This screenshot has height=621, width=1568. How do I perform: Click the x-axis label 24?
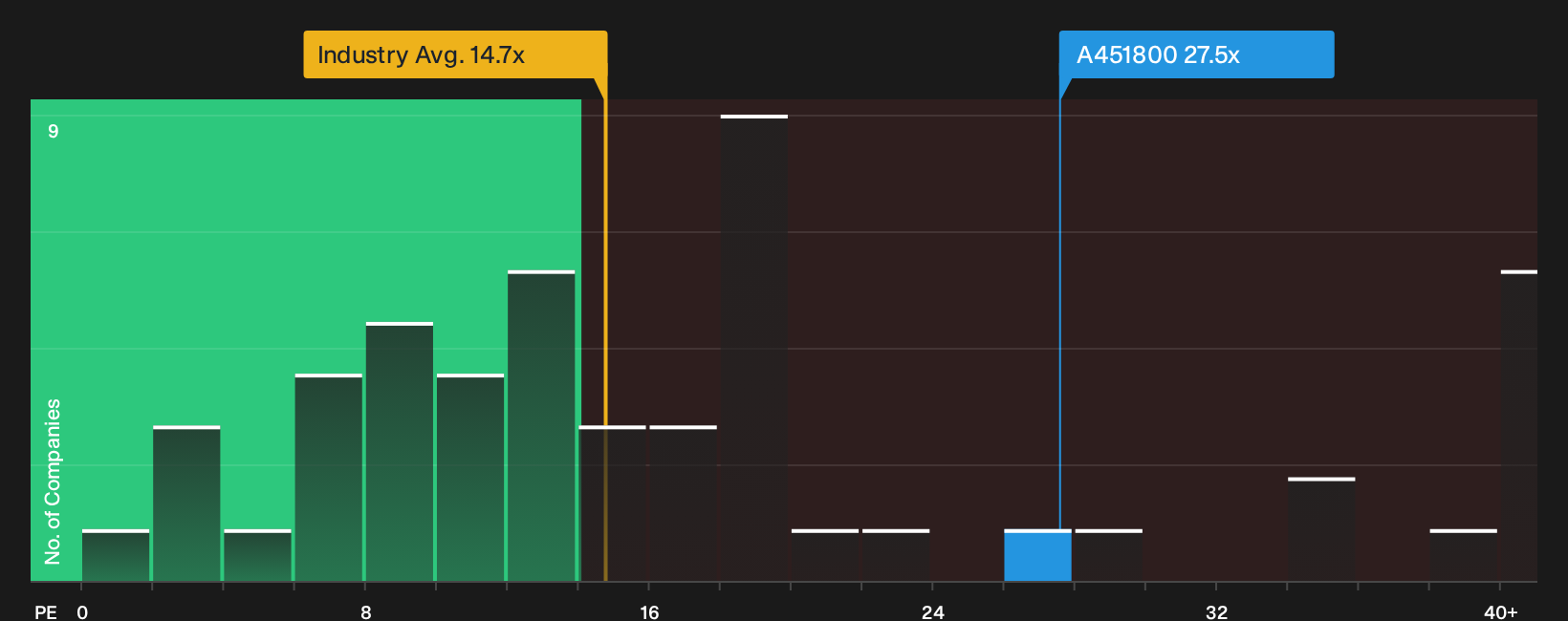933,611
